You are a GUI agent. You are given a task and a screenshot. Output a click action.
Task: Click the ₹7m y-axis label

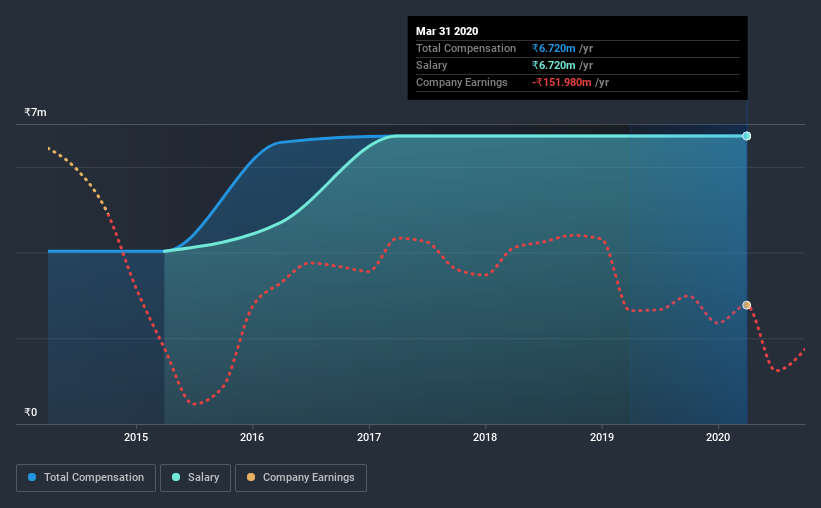[36, 113]
